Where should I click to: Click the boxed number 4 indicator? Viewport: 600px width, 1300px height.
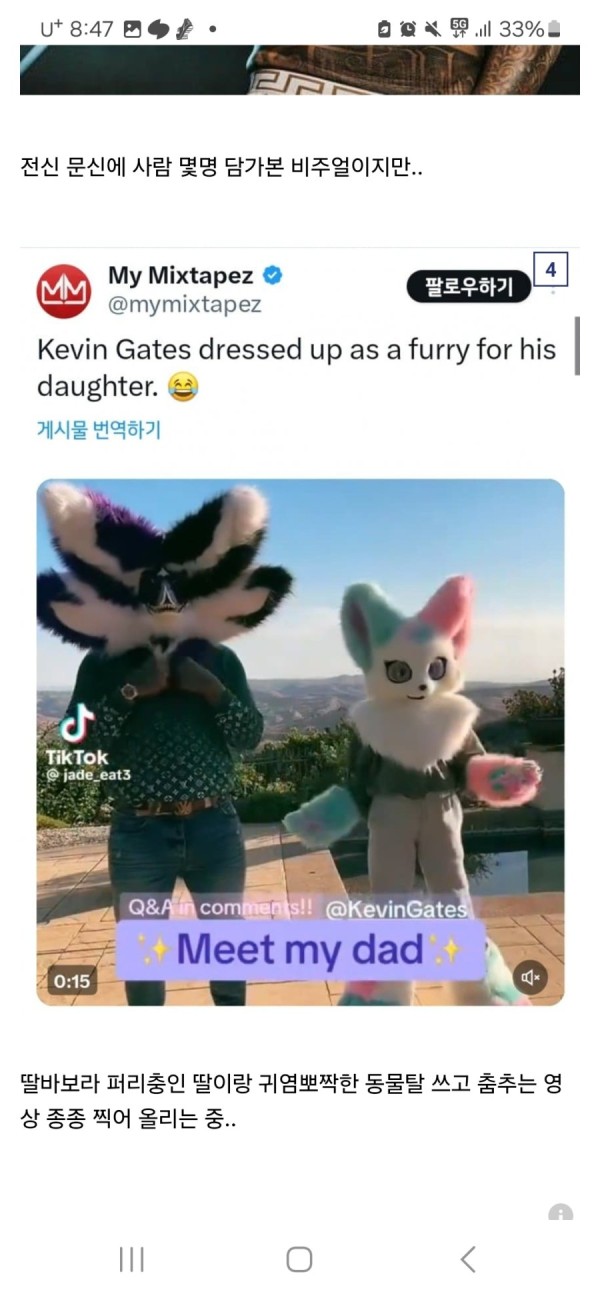[551, 270]
